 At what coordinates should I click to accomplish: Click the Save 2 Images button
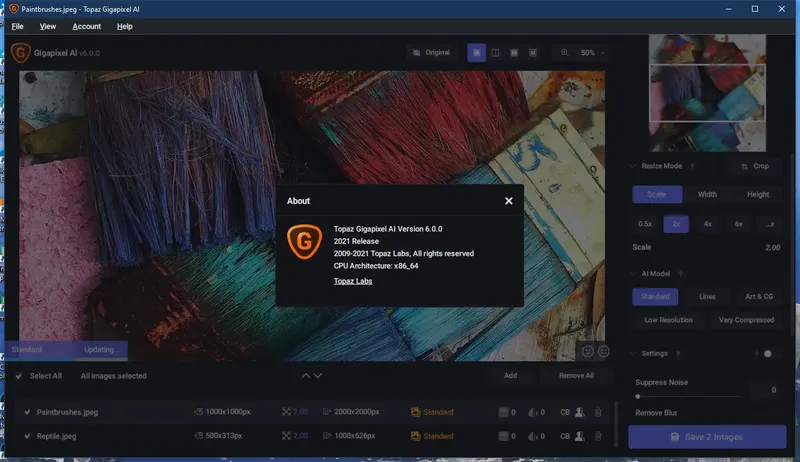707,437
